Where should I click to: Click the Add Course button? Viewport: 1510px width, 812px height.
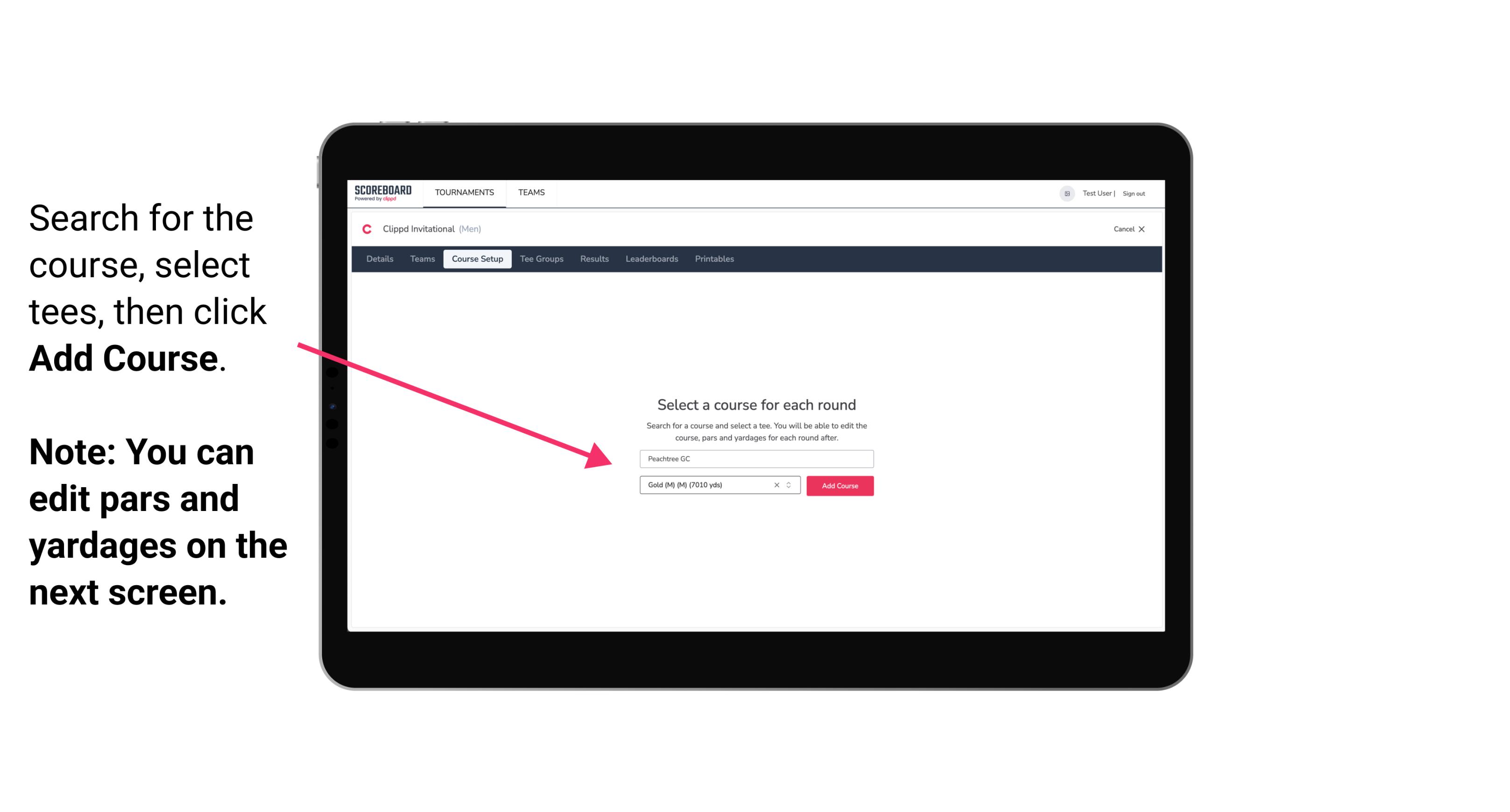point(838,485)
